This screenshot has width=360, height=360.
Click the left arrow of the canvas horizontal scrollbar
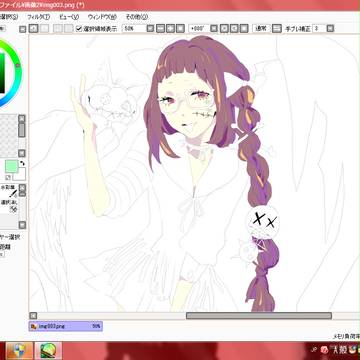point(33,315)
